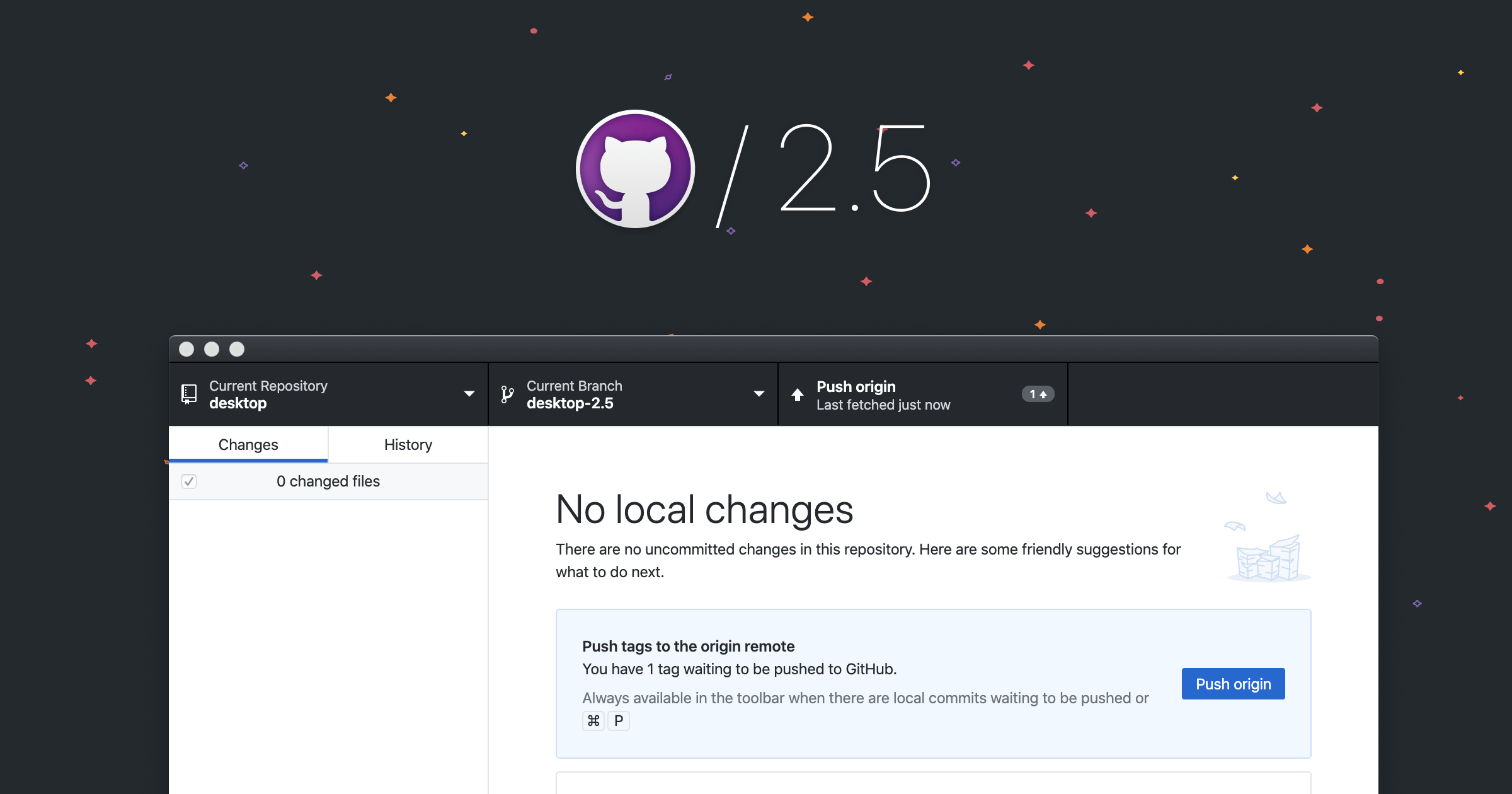Click the command key symbol in the shortcut hint

point(593,720)
